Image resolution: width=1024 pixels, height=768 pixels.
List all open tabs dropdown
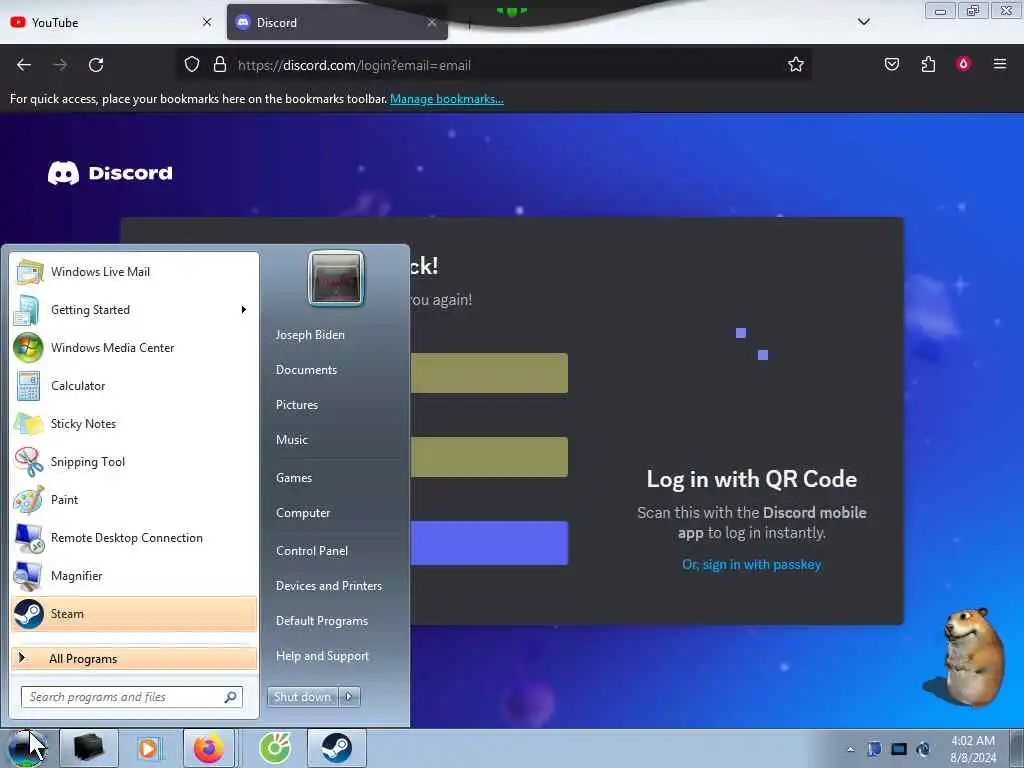[x=863, y=22]
